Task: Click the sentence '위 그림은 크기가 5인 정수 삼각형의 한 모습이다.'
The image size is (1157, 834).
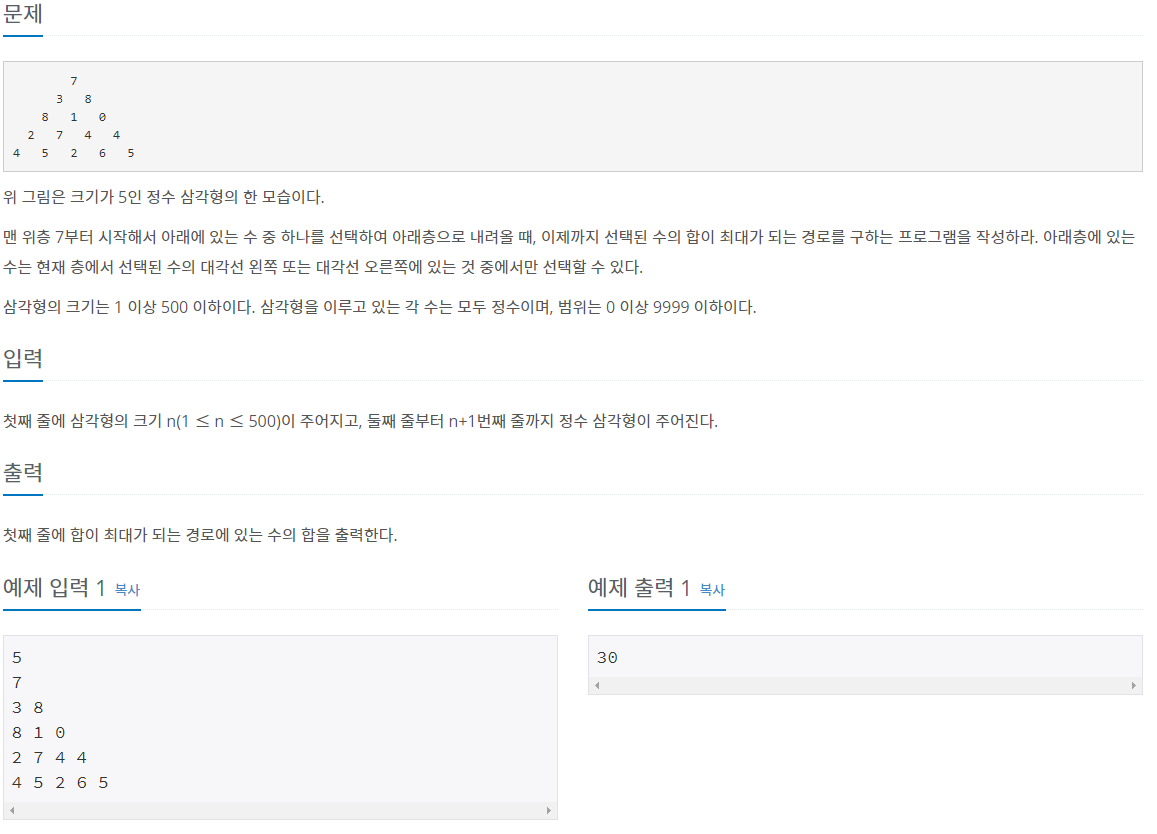Action: point(164,197)
